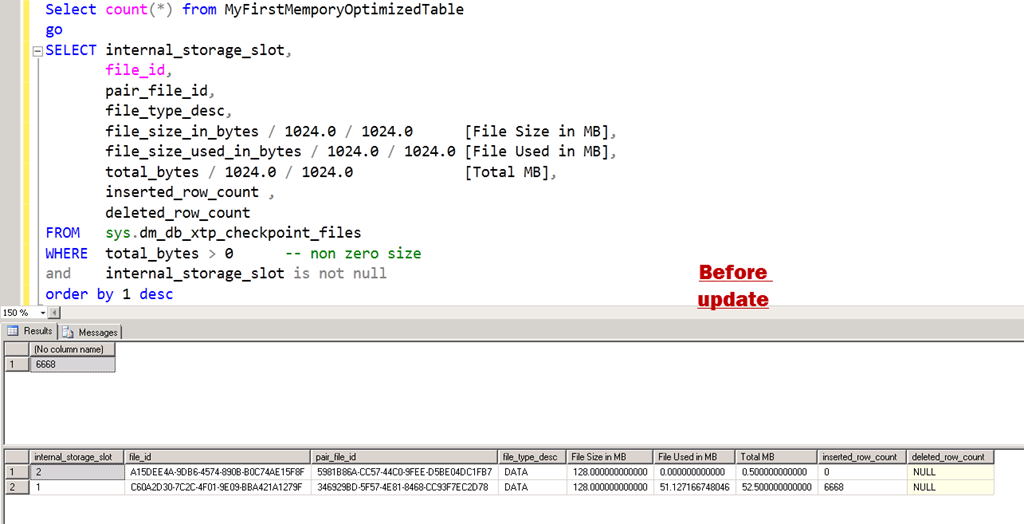Select the pair_file_id column header
Image resolution: width=1024 pixels, height=524 pixels.
(x=404, y=457)
